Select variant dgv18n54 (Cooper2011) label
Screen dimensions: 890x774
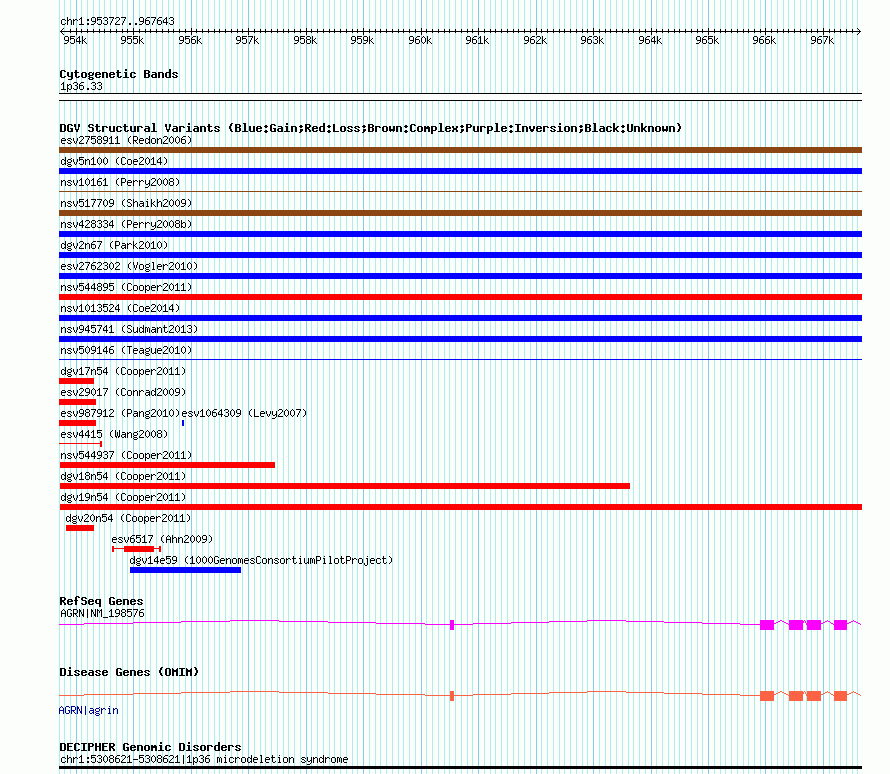point(123,476)
